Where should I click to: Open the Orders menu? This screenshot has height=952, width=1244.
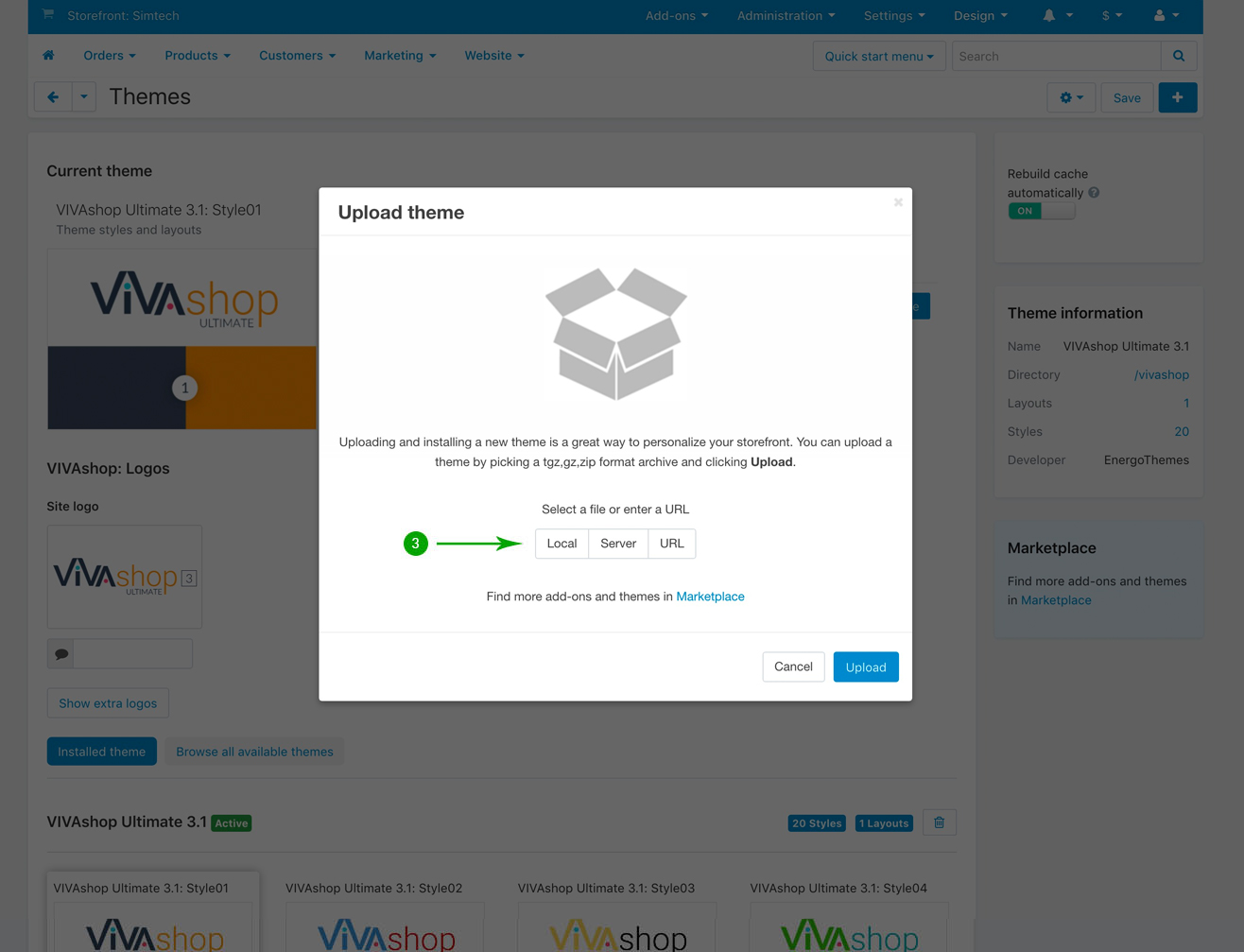(x=110, y=56)
